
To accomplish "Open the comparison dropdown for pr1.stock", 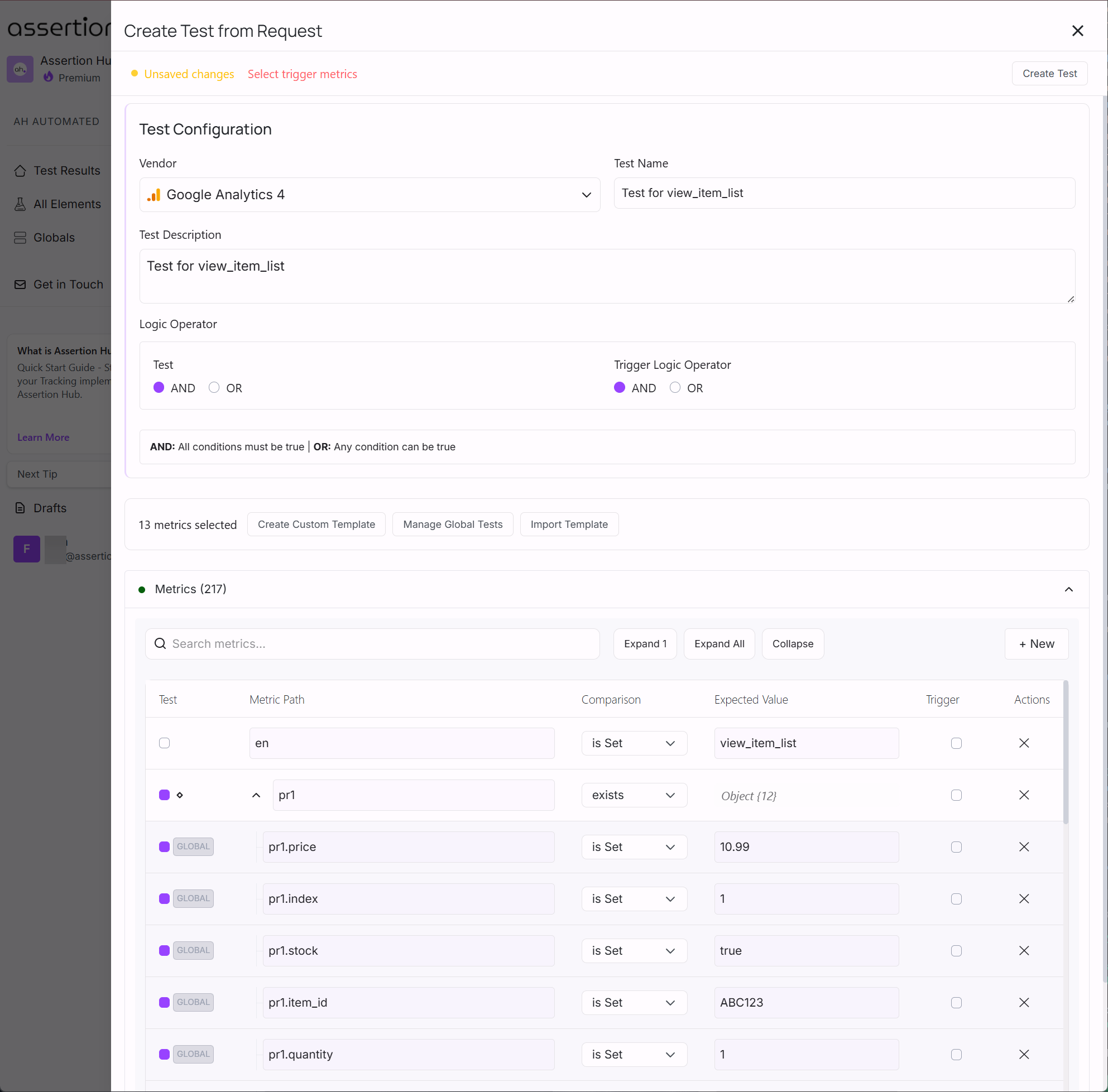I will click(x=634, y=950).
